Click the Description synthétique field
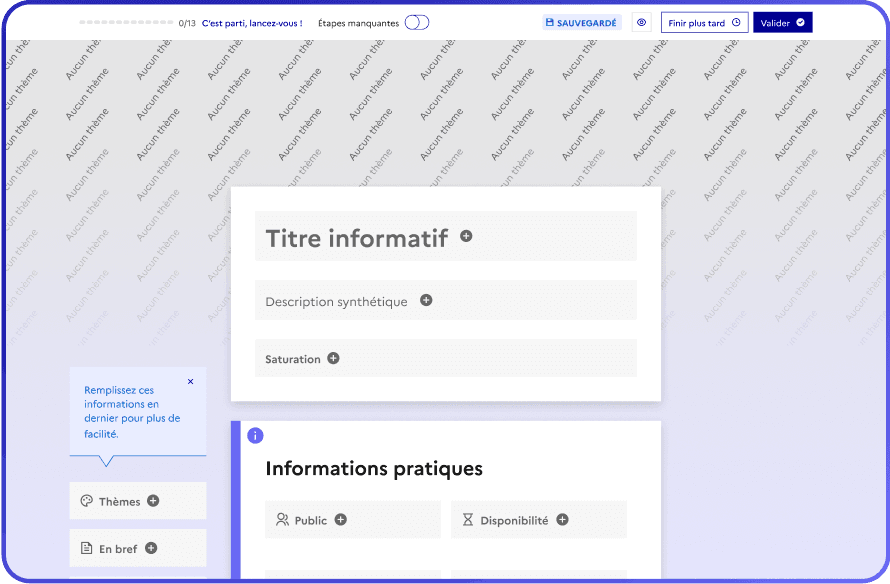The width and height of the screenshot is (890, 584). tap(336, 301)
